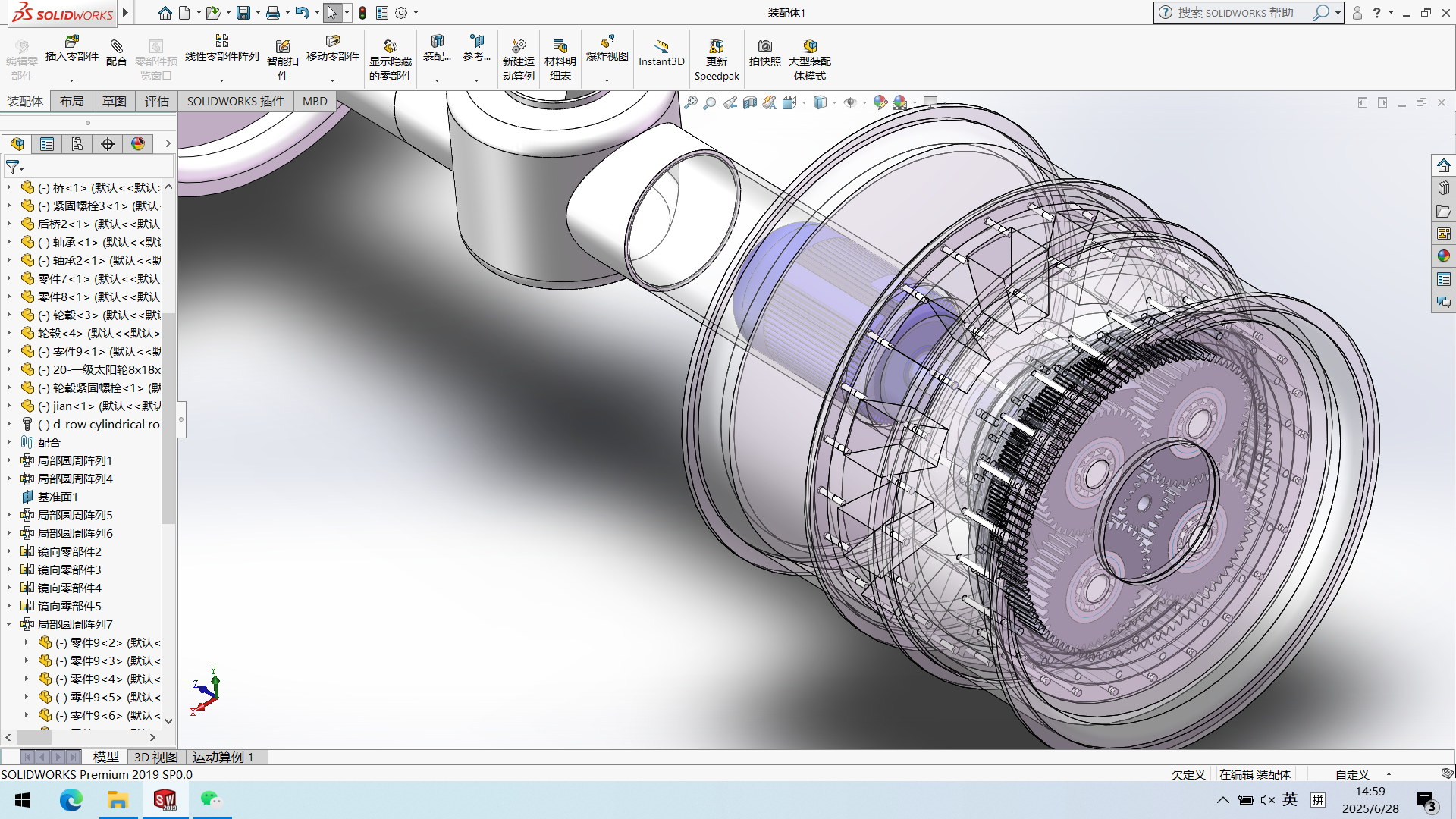
Task: Open the PropertyManager tab icon
Action: pos(47,144)
